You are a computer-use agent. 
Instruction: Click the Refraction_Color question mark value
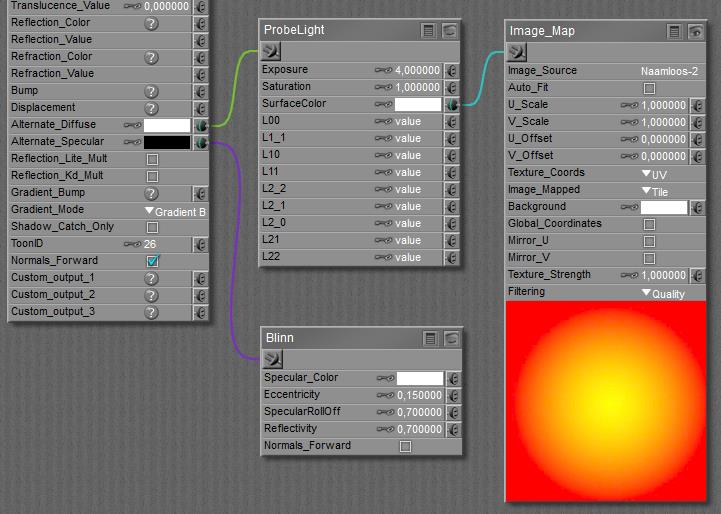151,57
